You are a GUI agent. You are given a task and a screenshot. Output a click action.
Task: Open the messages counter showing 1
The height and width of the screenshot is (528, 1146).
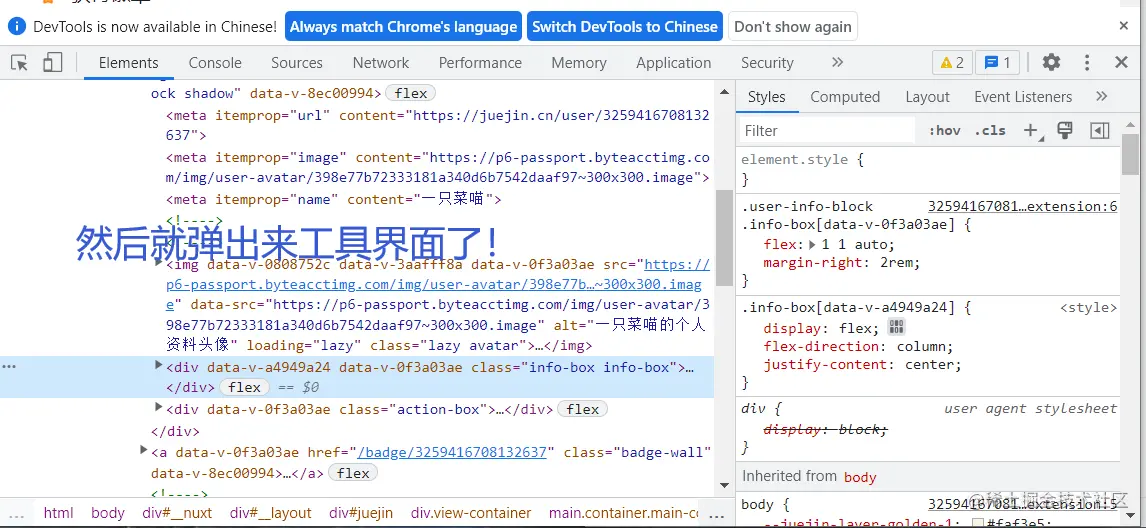tap(998, 63)
